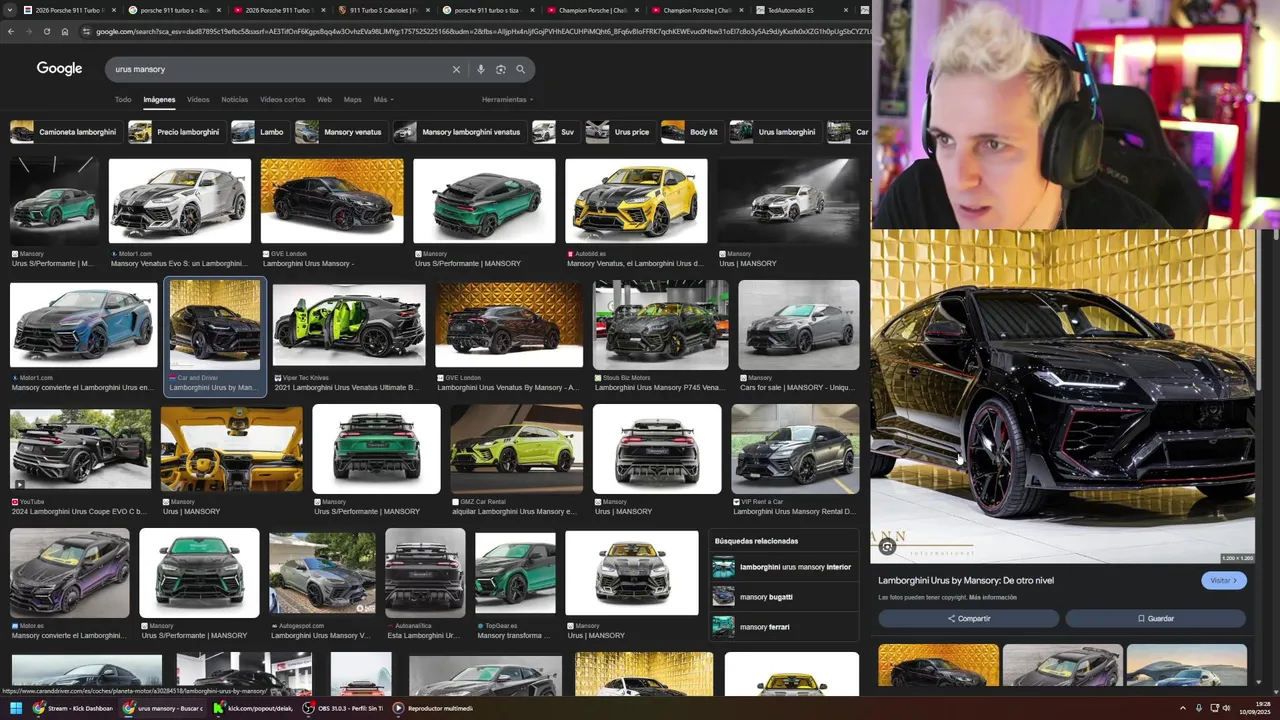
Task: Select the Mansory lamborghini venatus chip
Action: click(x=459, y=132)
